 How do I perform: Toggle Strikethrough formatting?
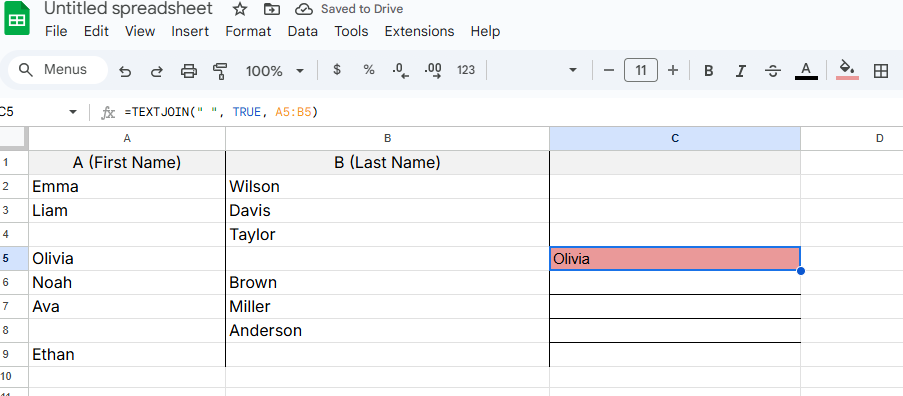pyautogui.click(x=773, y=71)
